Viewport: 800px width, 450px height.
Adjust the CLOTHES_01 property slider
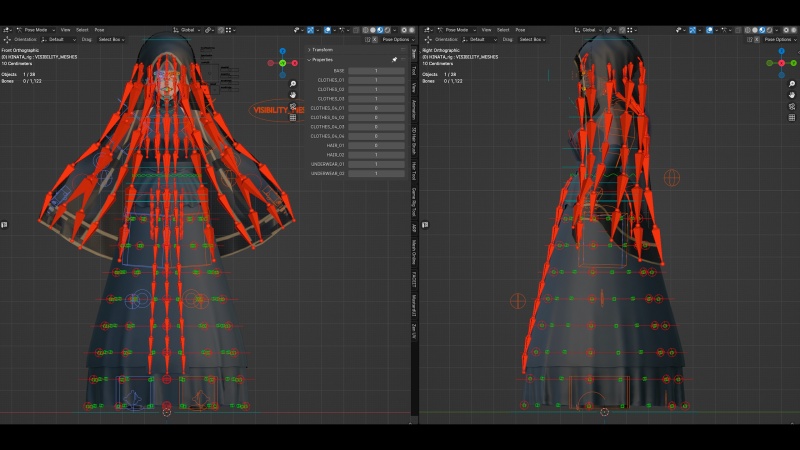click(x=376, y=80)
